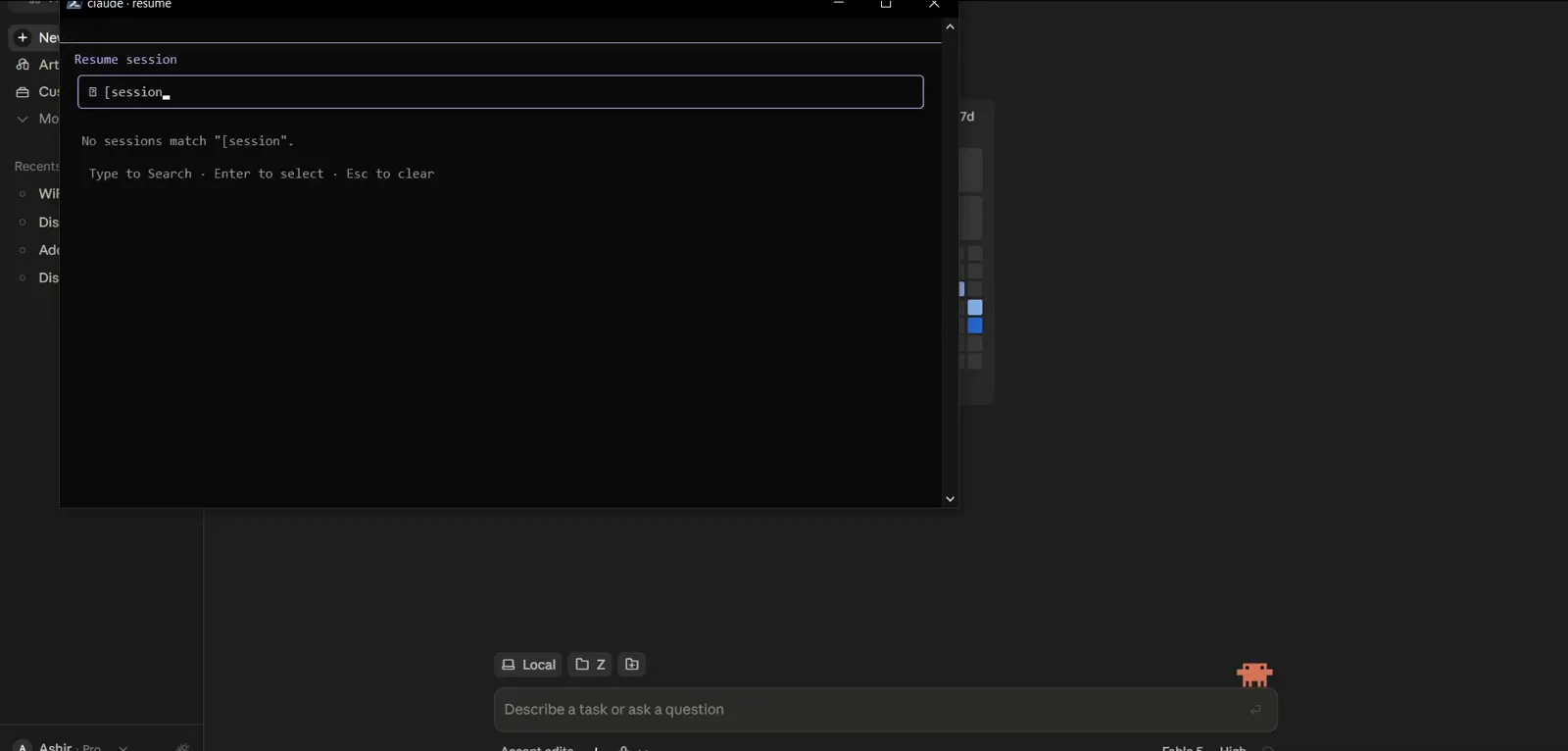
Task: Click the orange pixel mascot icon
Action: tap(1254, 675)
